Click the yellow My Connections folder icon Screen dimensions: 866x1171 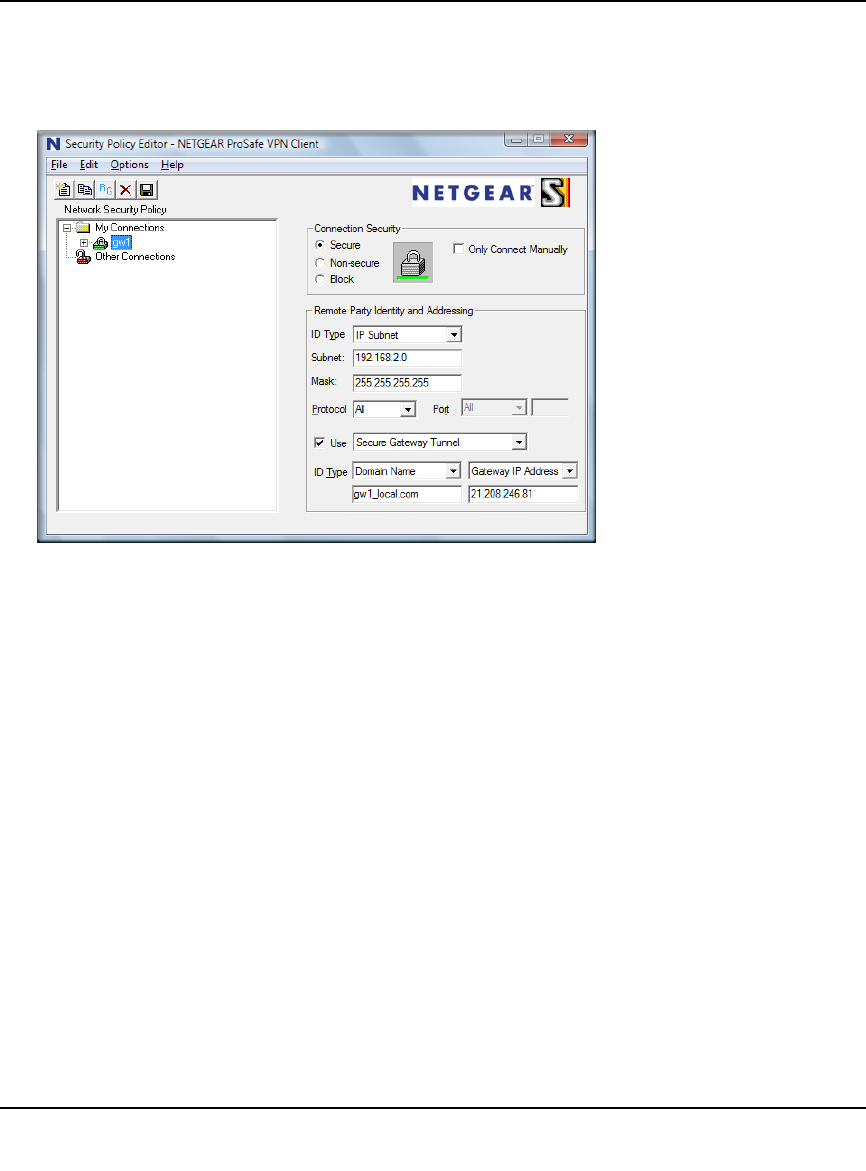[x=83, y=228]
